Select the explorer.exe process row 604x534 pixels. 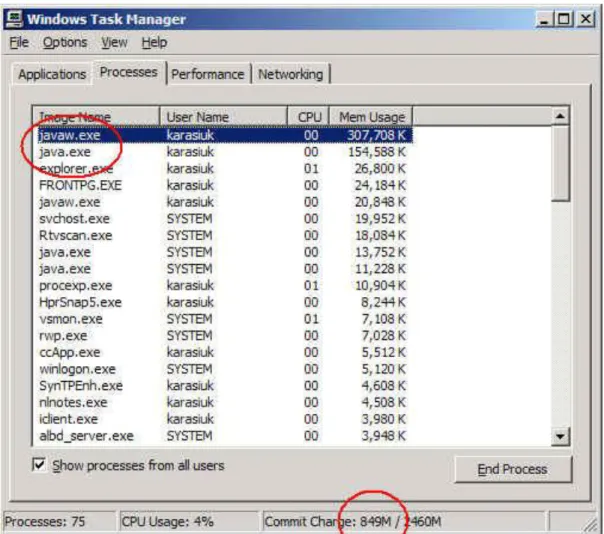tap(223, 168)
